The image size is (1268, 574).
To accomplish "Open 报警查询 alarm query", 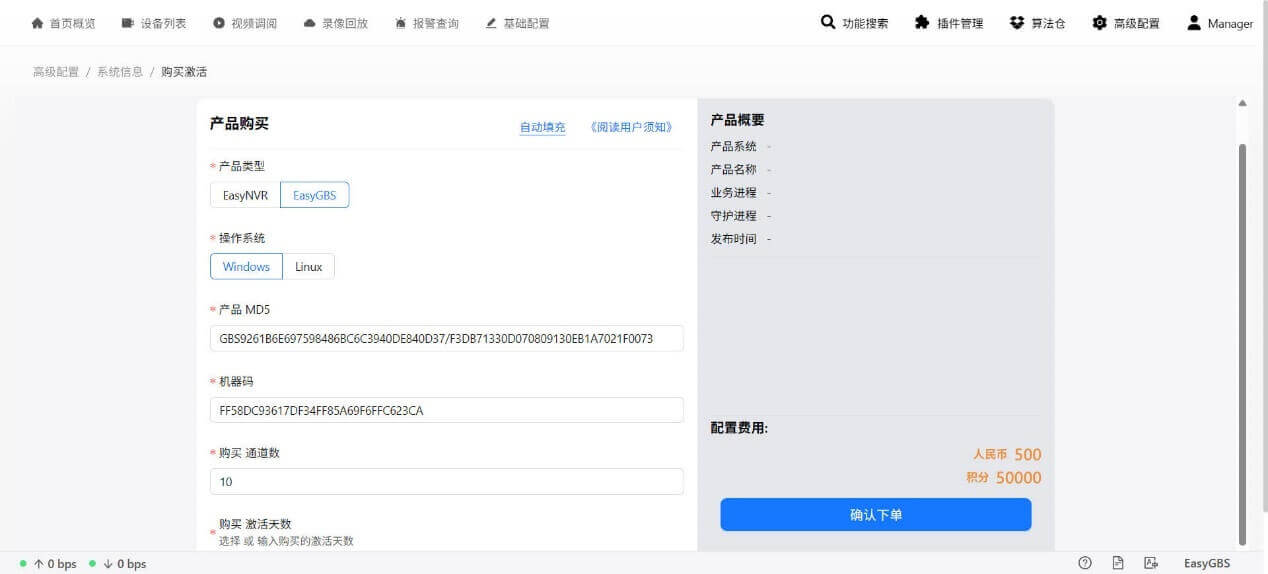I will 427,23.
